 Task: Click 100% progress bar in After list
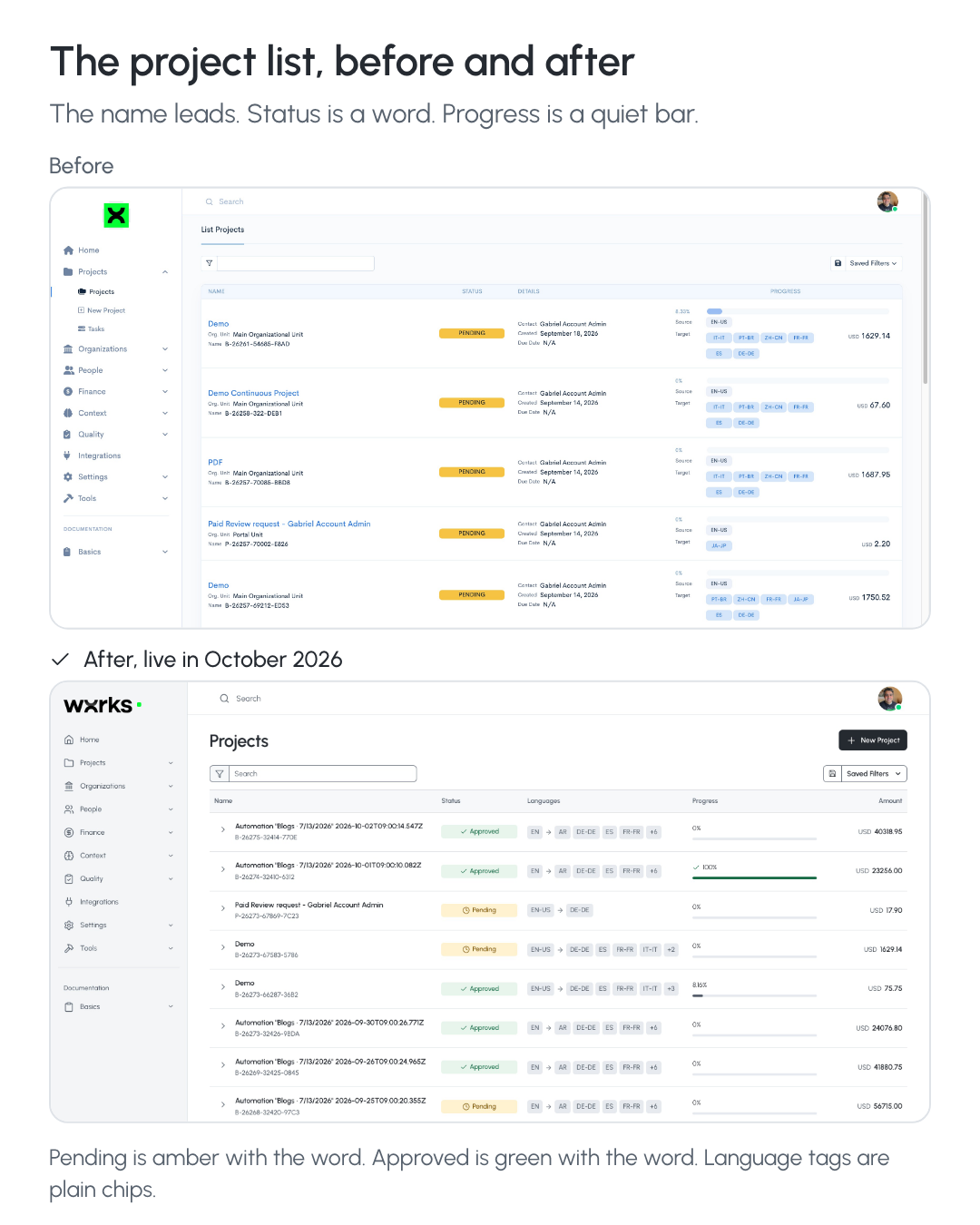point(754,878)
